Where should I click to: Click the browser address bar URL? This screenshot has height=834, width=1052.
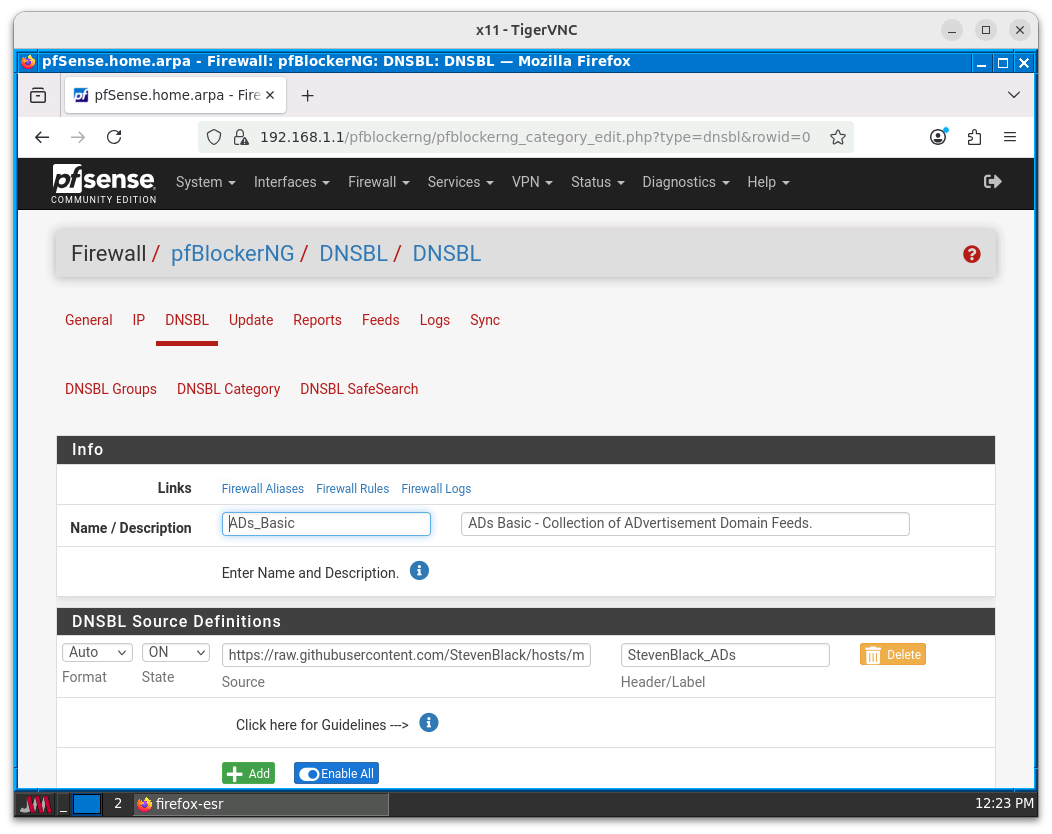point(535,138)
